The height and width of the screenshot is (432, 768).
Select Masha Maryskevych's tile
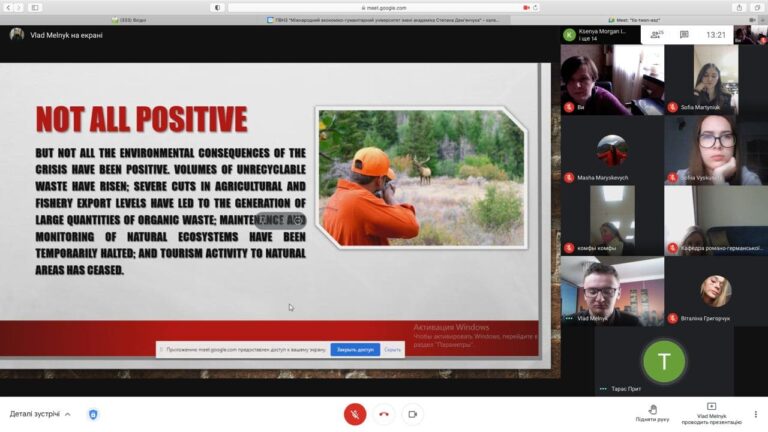(x=612, y=150)
